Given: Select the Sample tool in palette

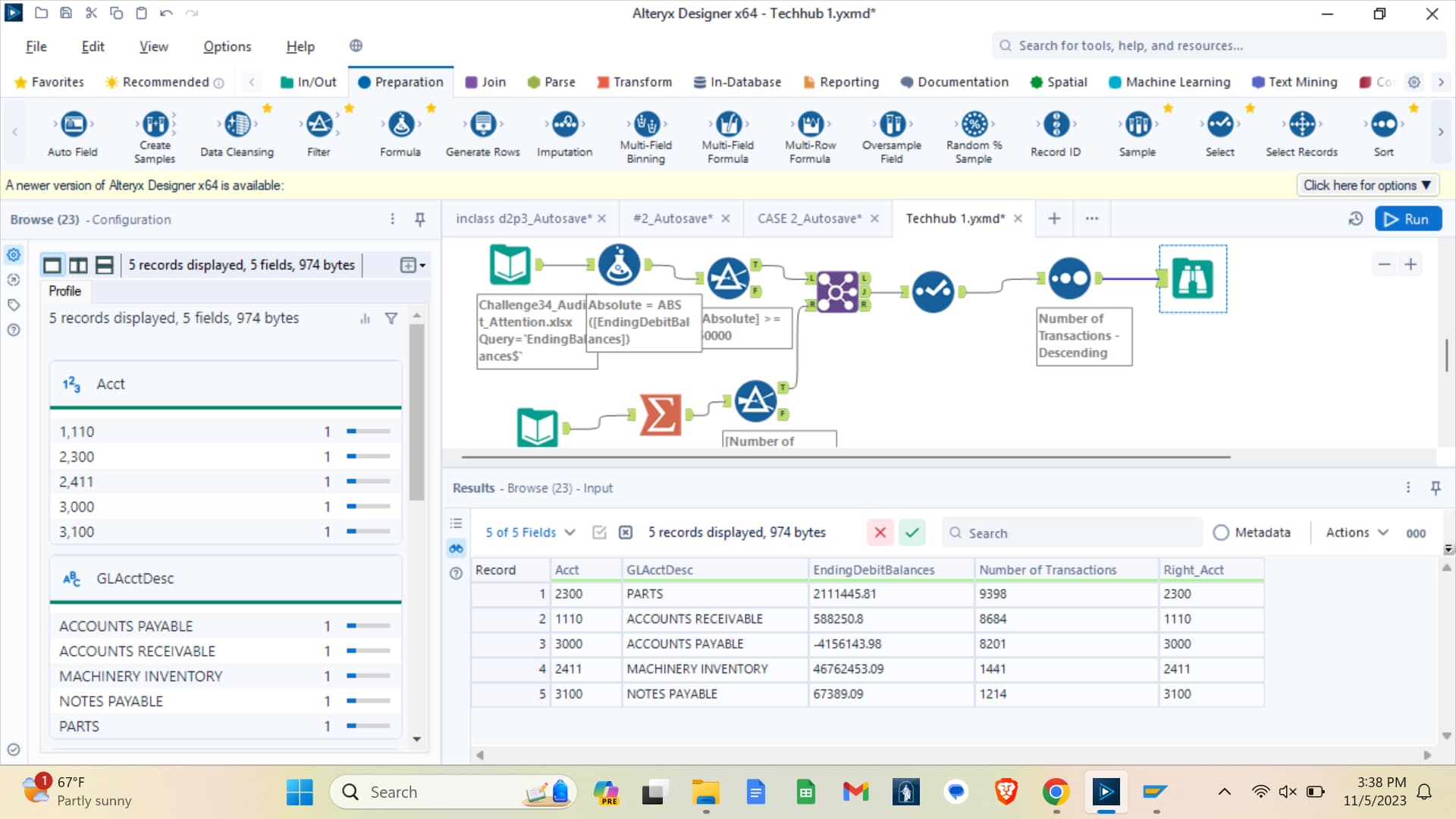Looking at the screenshot, I should [1137, 133].
